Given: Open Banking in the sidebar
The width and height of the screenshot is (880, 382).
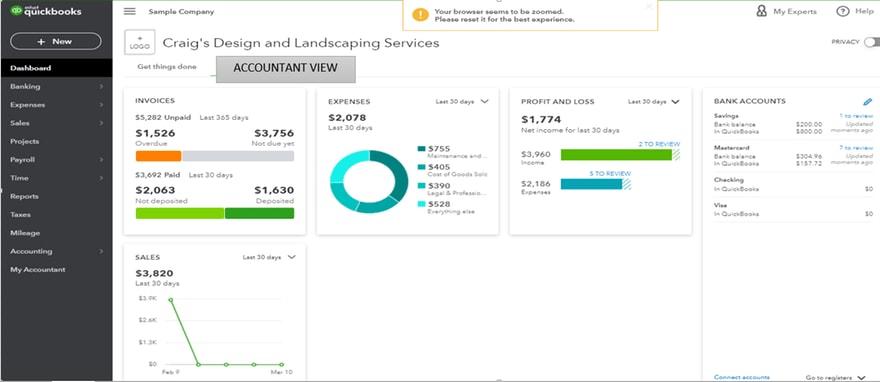Looking at the screenshot, I should pyautogui.click(x=56, y=86).
